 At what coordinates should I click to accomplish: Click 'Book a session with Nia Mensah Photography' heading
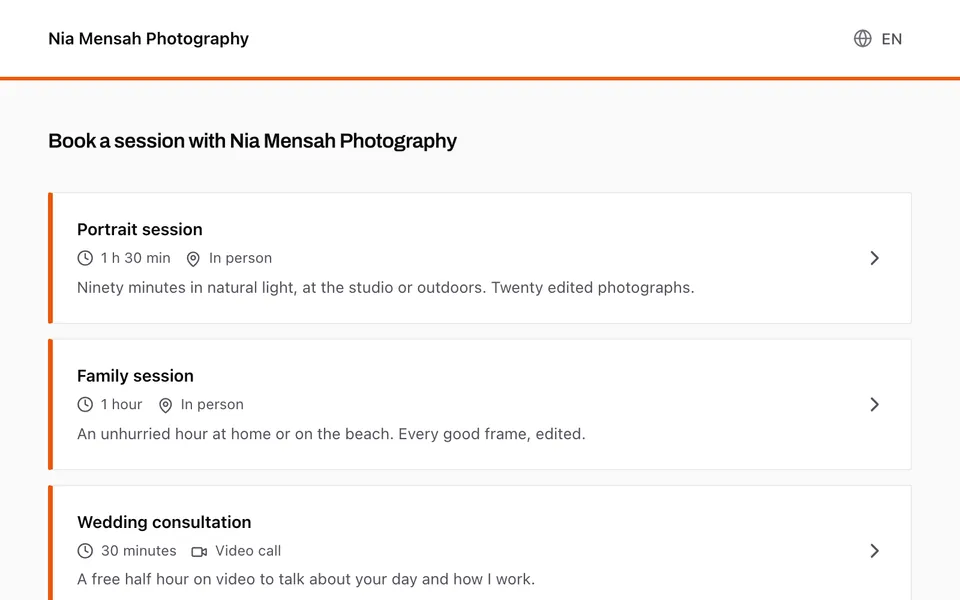click(x=252, y=141)
